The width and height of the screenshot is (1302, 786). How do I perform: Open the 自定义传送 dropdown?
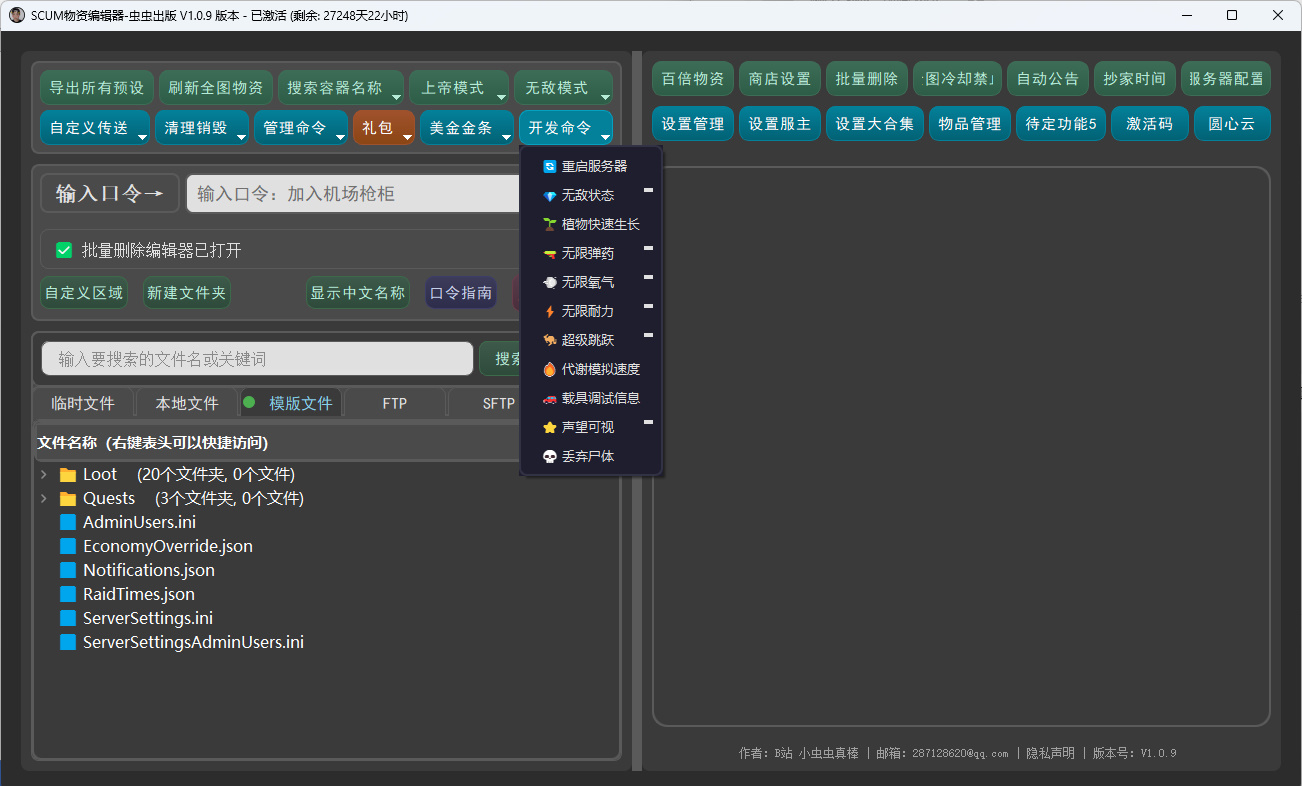click(x=95, y=128)
